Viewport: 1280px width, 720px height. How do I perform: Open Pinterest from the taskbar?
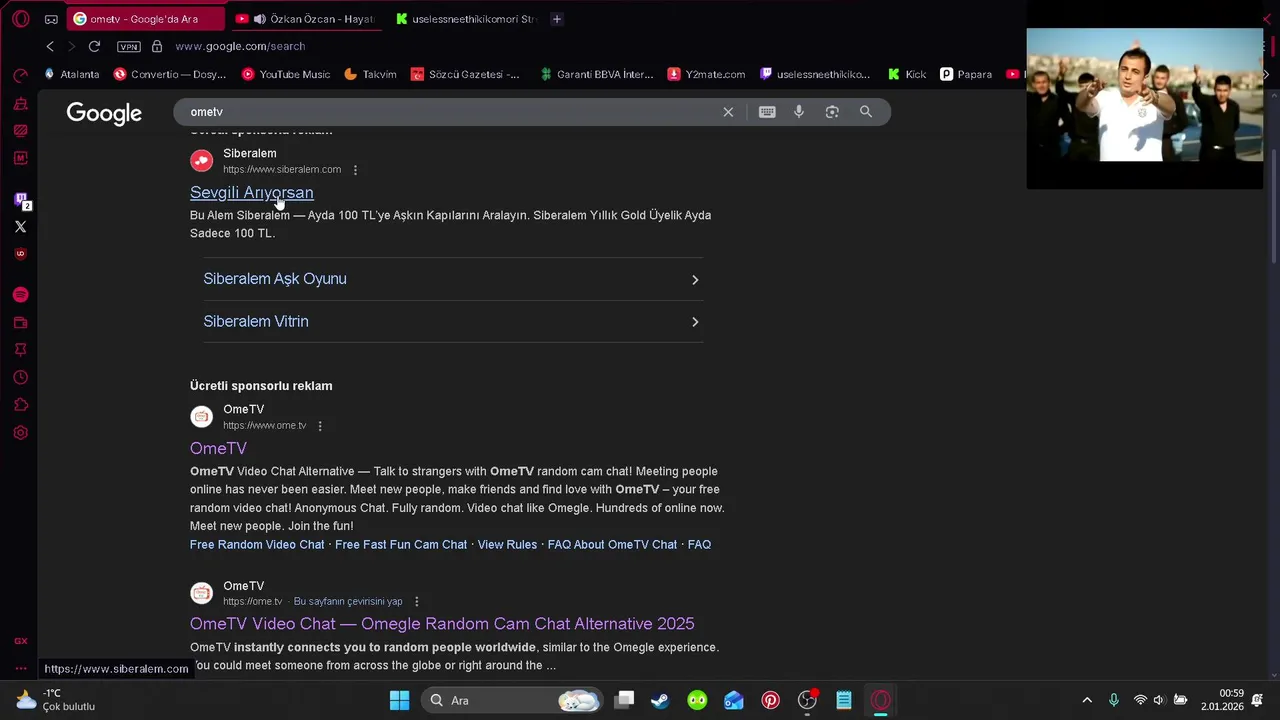[x=770, y=700]
